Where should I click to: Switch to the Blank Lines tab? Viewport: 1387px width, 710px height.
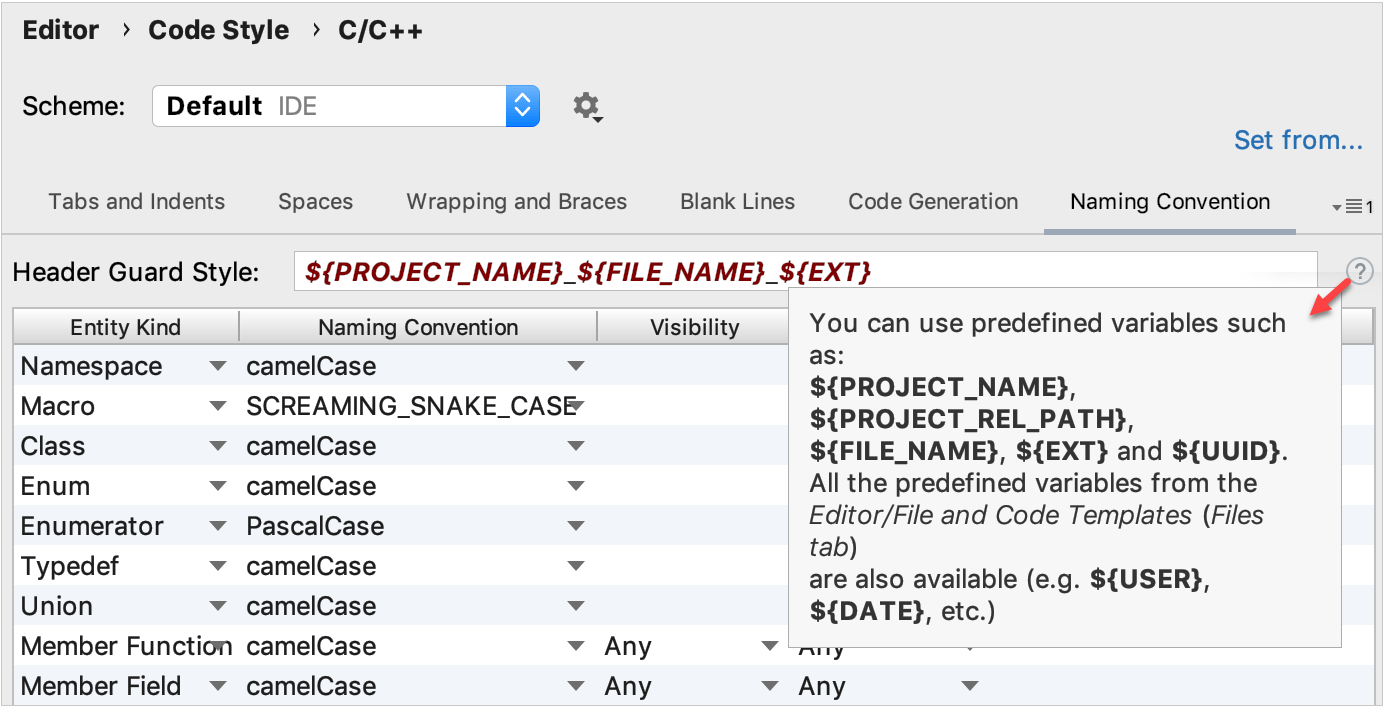[737, 201]
